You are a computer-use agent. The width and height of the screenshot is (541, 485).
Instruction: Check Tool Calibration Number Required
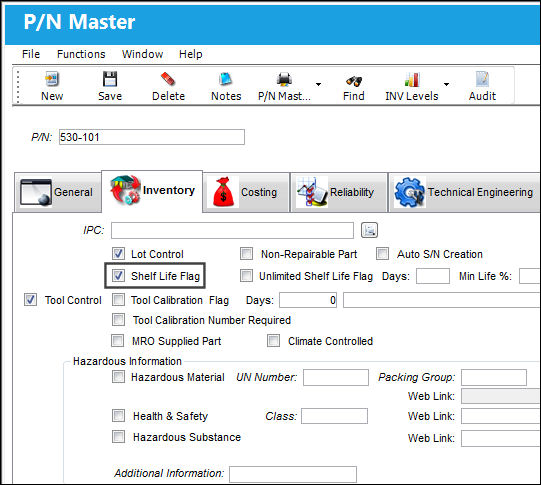[x=118, y=319]
